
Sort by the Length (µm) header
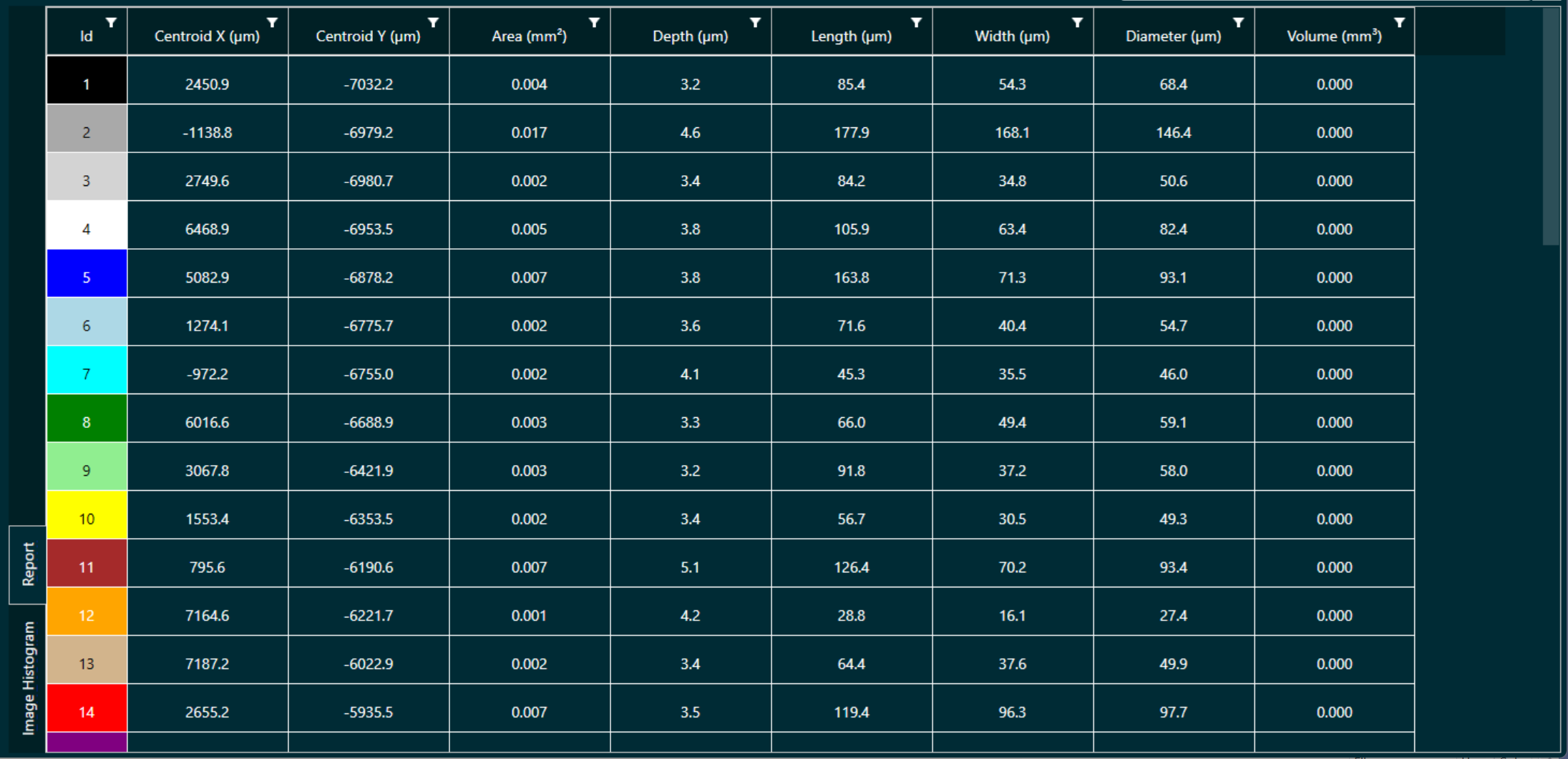[850, 36]
